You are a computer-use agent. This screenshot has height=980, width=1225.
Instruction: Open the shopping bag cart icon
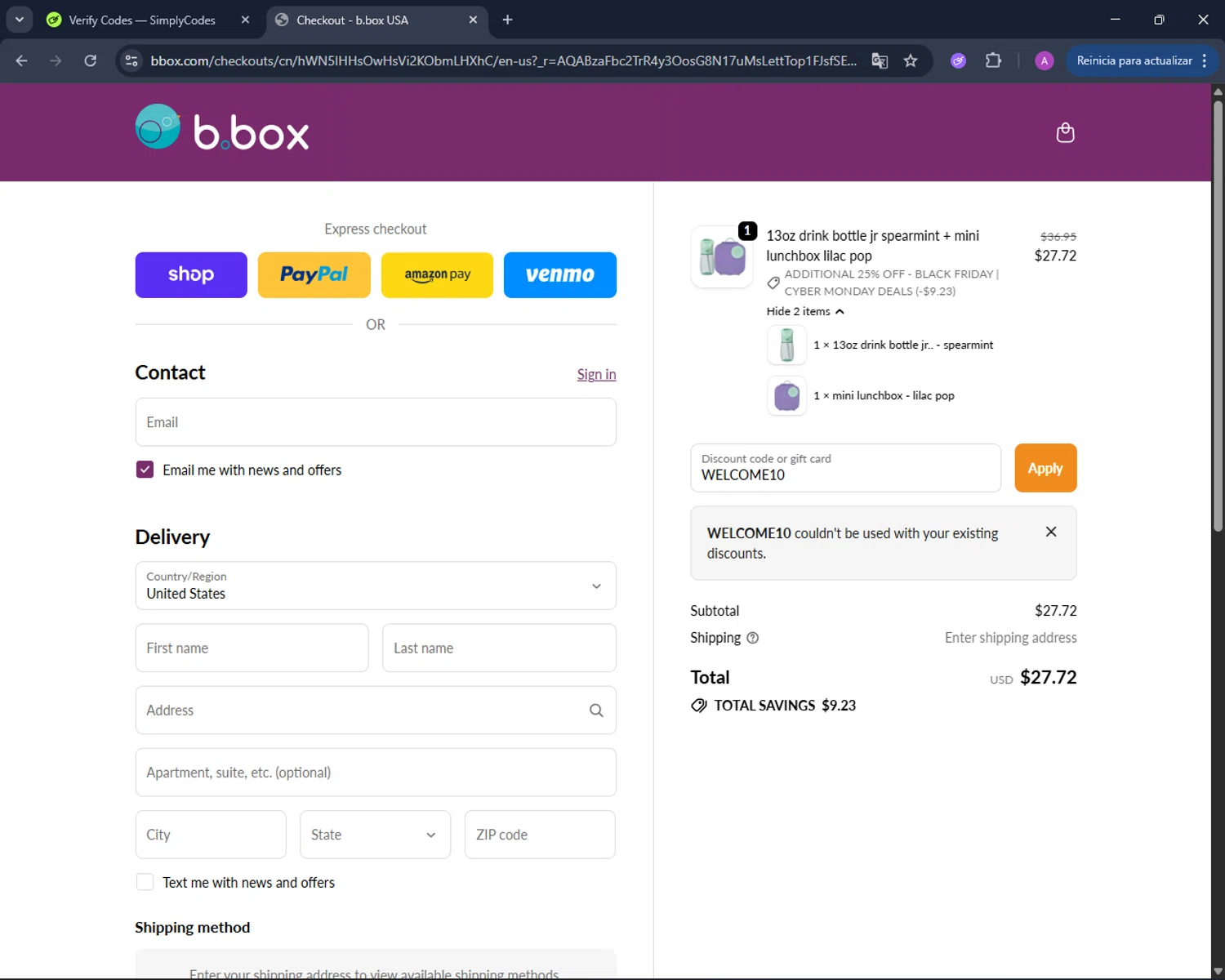click(x=1065, y=132)
